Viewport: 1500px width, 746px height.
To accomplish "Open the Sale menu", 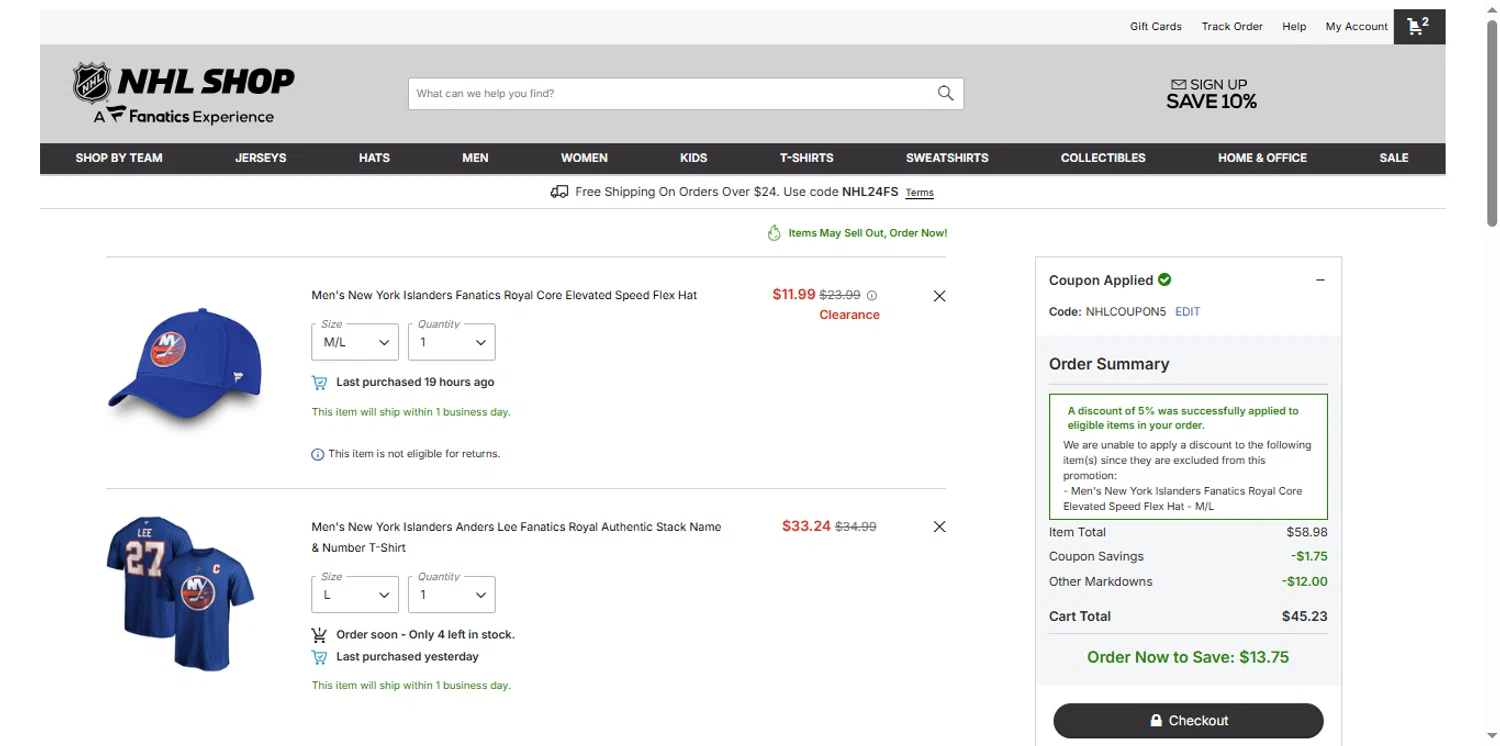I will (1393, 158).
